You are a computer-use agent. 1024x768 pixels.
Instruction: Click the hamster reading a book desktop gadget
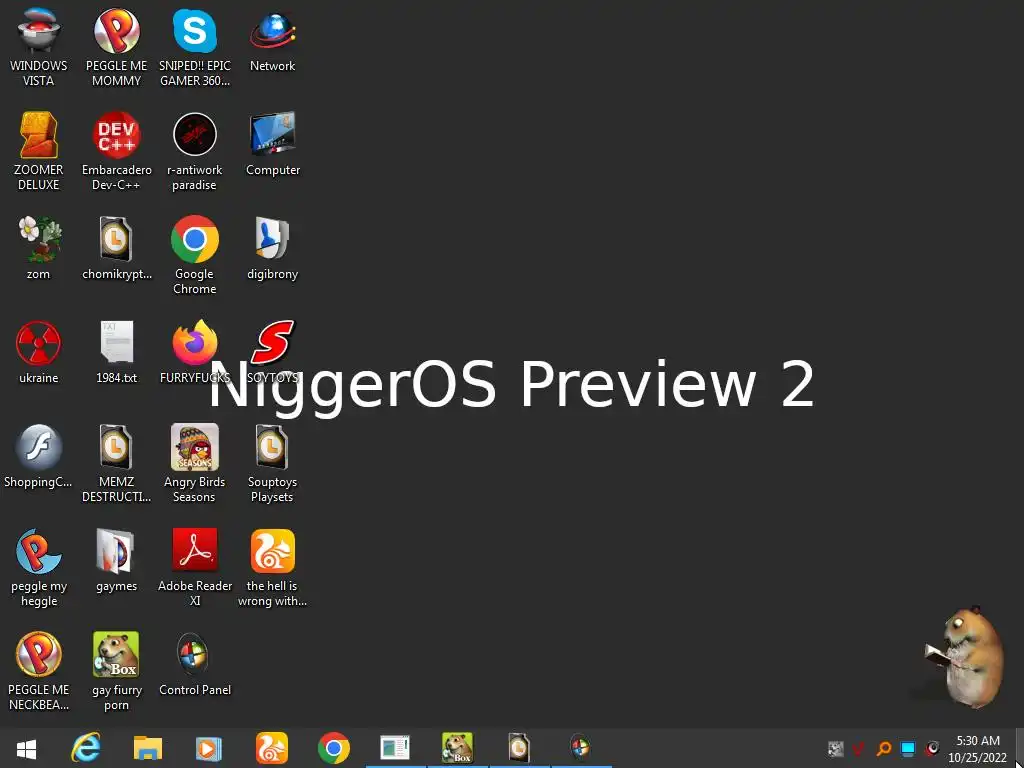[965, 656]
